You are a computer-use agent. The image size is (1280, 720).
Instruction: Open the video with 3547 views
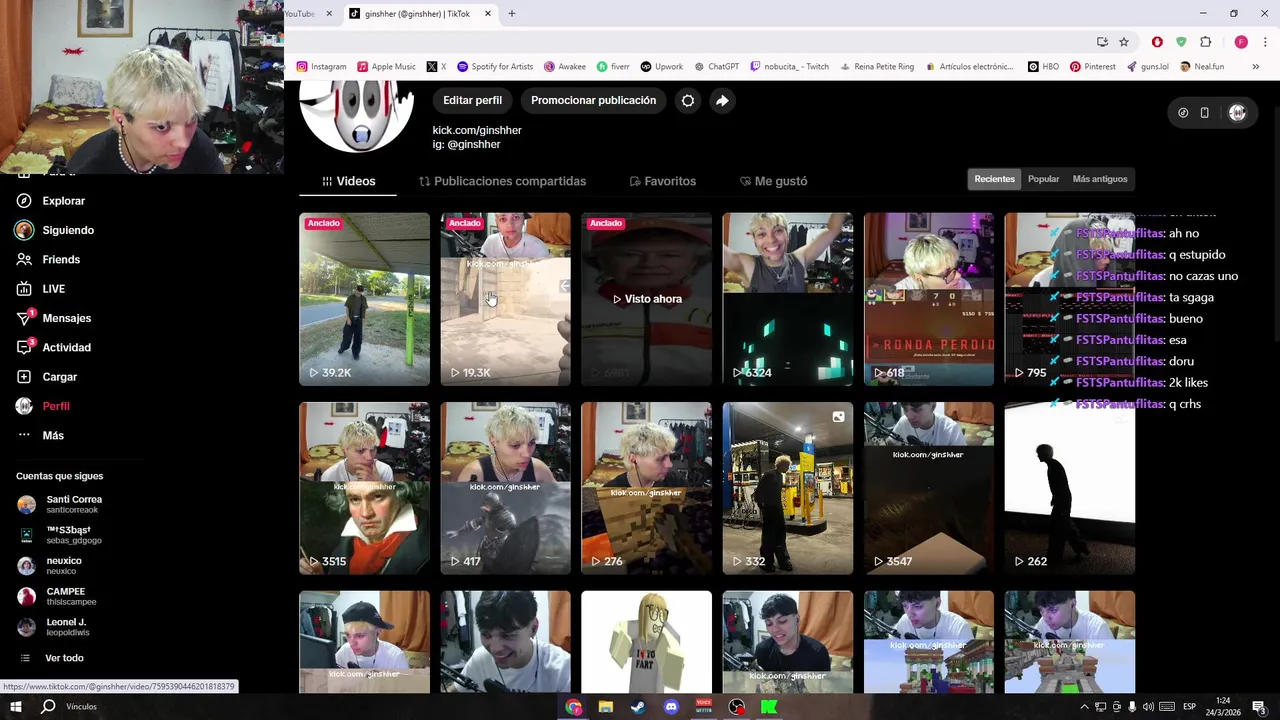pos(928,488)
